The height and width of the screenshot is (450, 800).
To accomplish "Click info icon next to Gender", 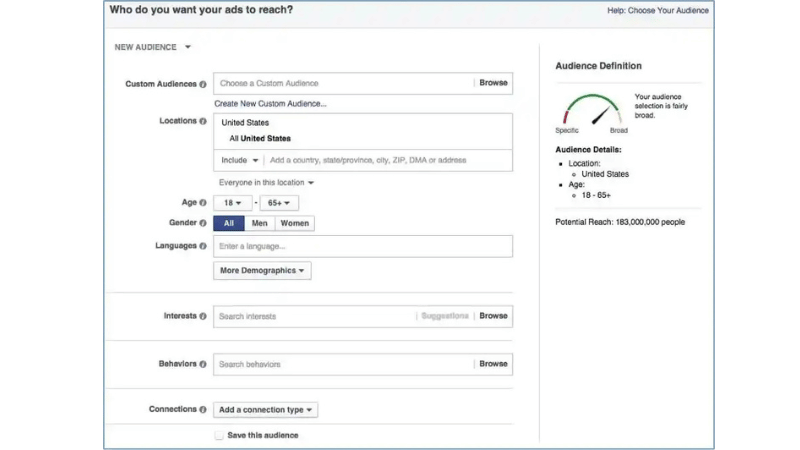I will pos(203,223).
